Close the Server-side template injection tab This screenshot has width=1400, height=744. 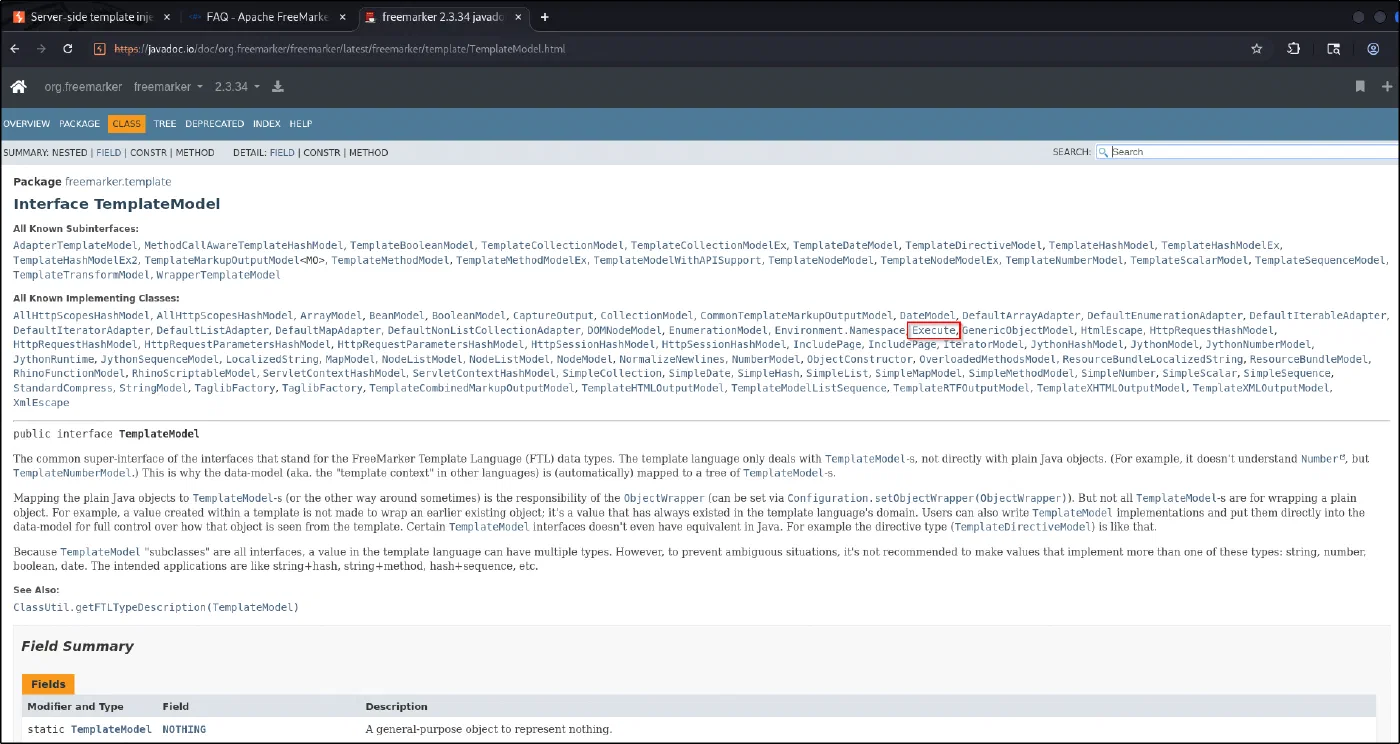pos(167,17)
